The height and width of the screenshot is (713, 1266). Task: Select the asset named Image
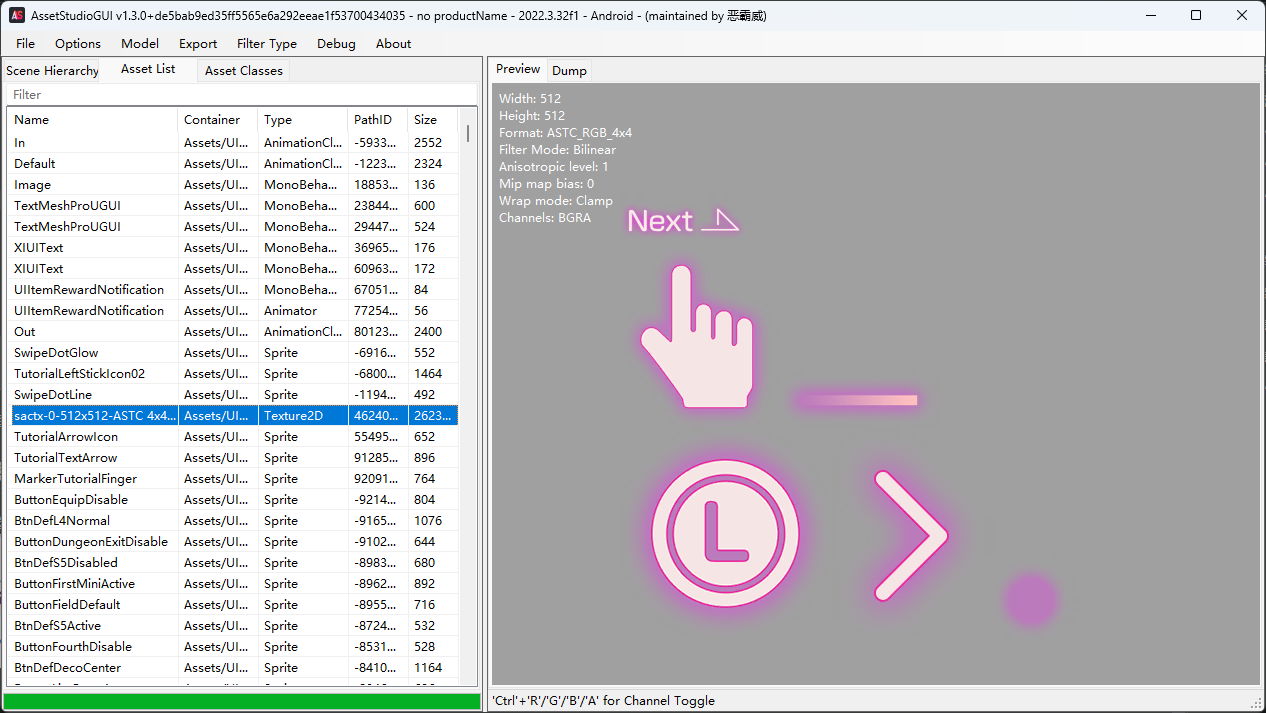tap(235, 185)
